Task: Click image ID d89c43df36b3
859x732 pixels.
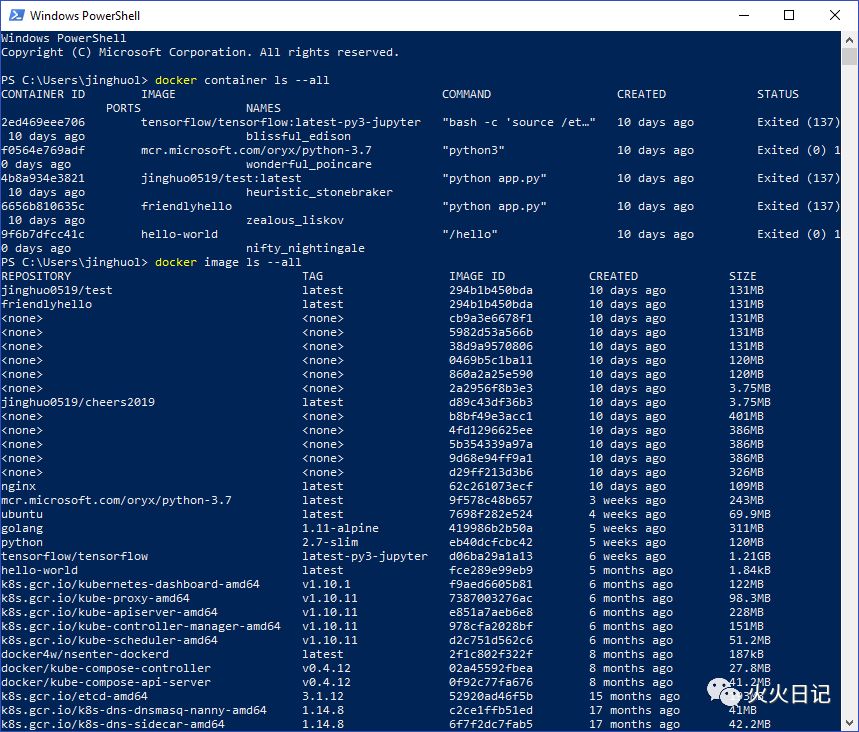Action: (491, 402)
